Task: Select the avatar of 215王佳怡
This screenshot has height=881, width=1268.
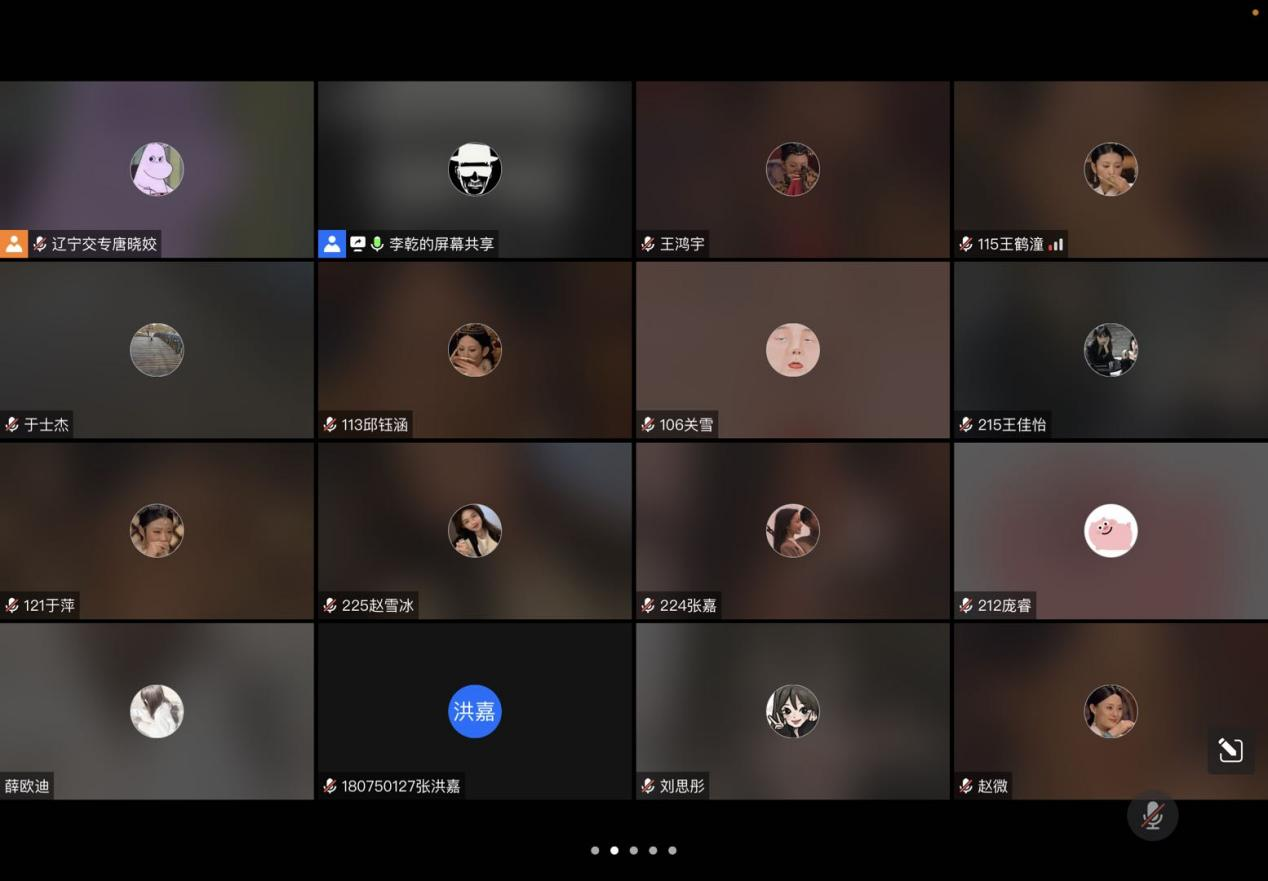Action: (1111, 350)
